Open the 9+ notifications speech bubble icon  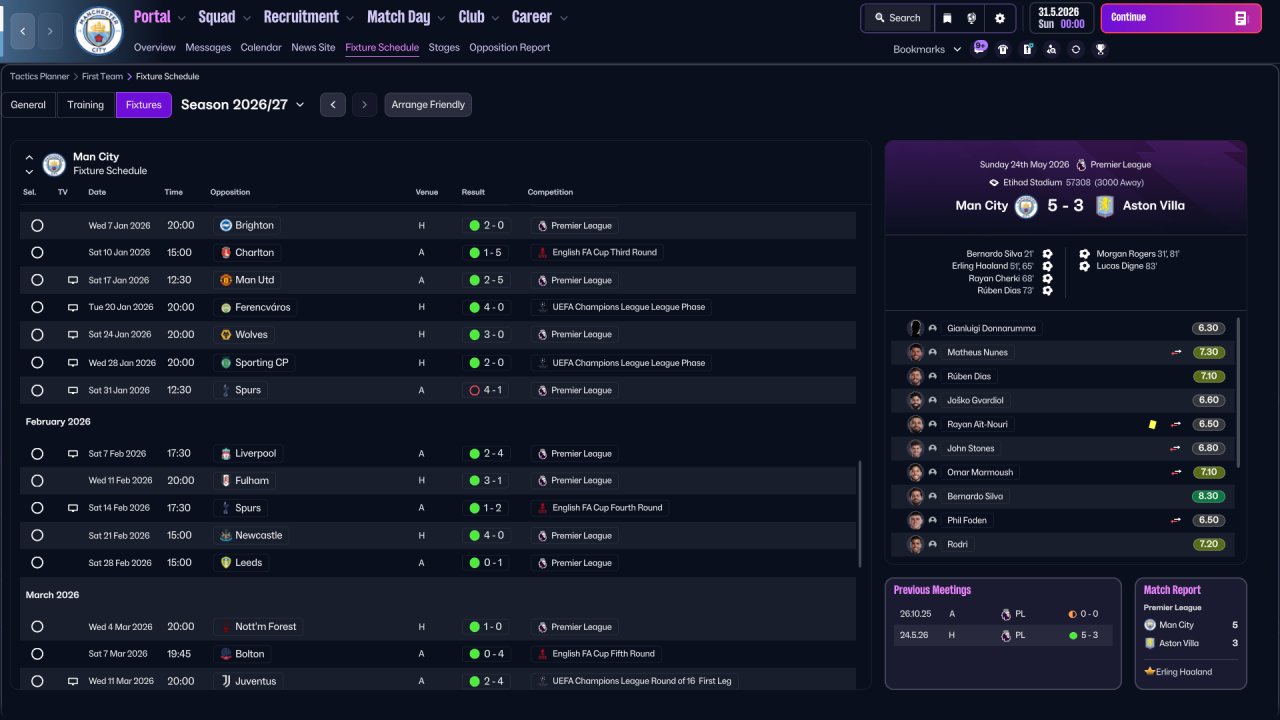[980, 48]
